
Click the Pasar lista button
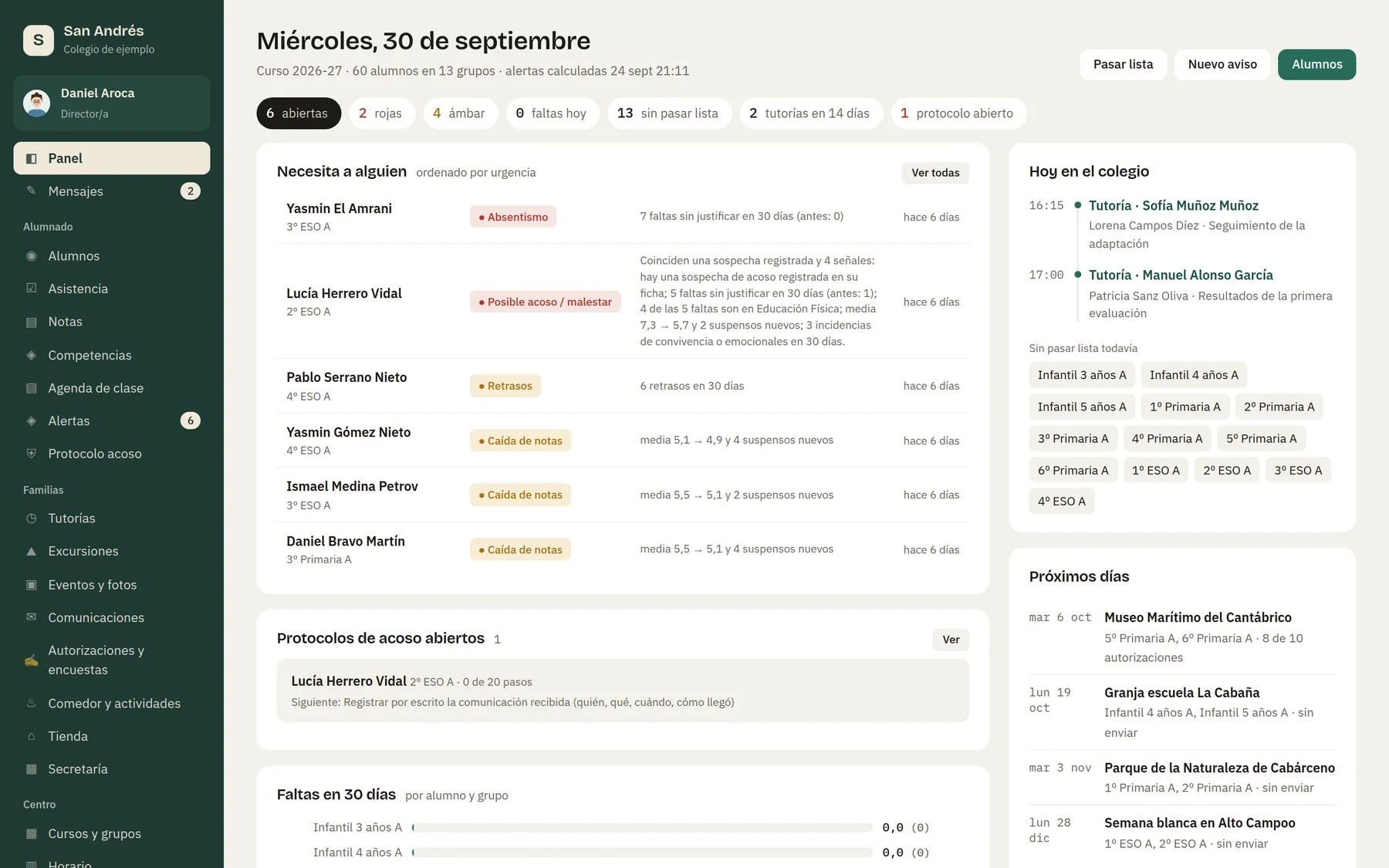point(1123,65)
